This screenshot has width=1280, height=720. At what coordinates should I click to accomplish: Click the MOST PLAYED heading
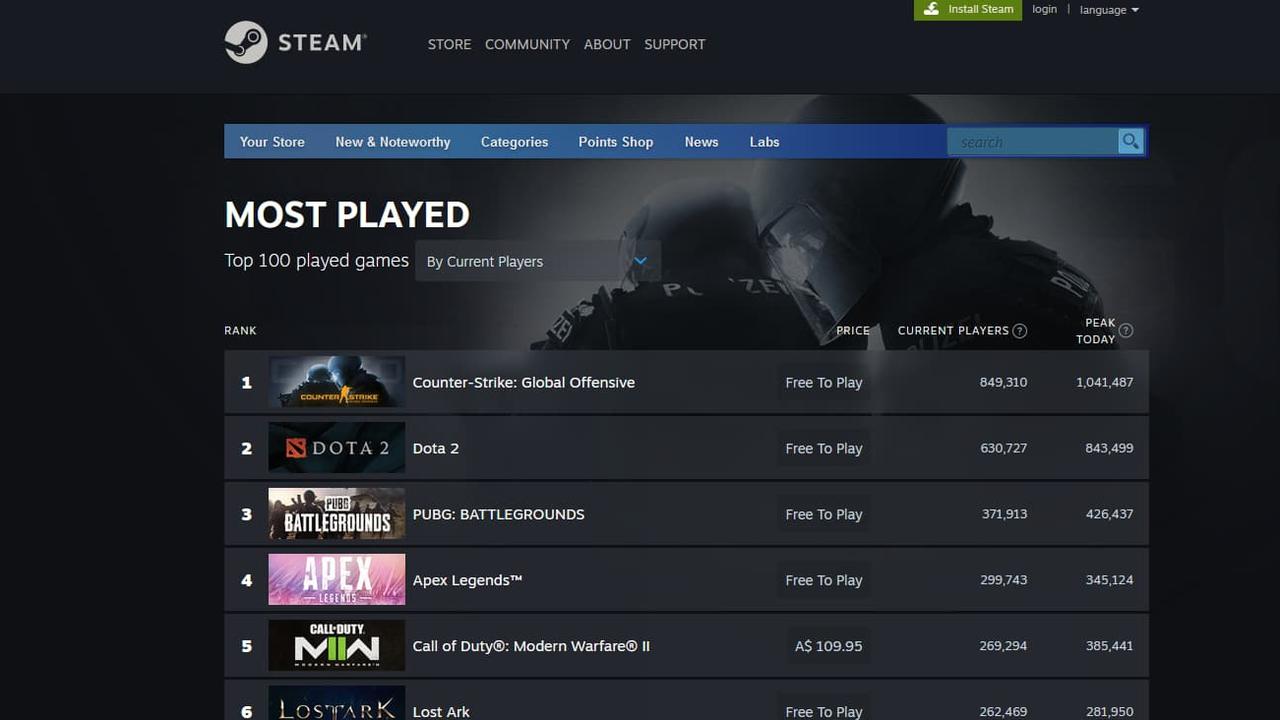(347, 215)
